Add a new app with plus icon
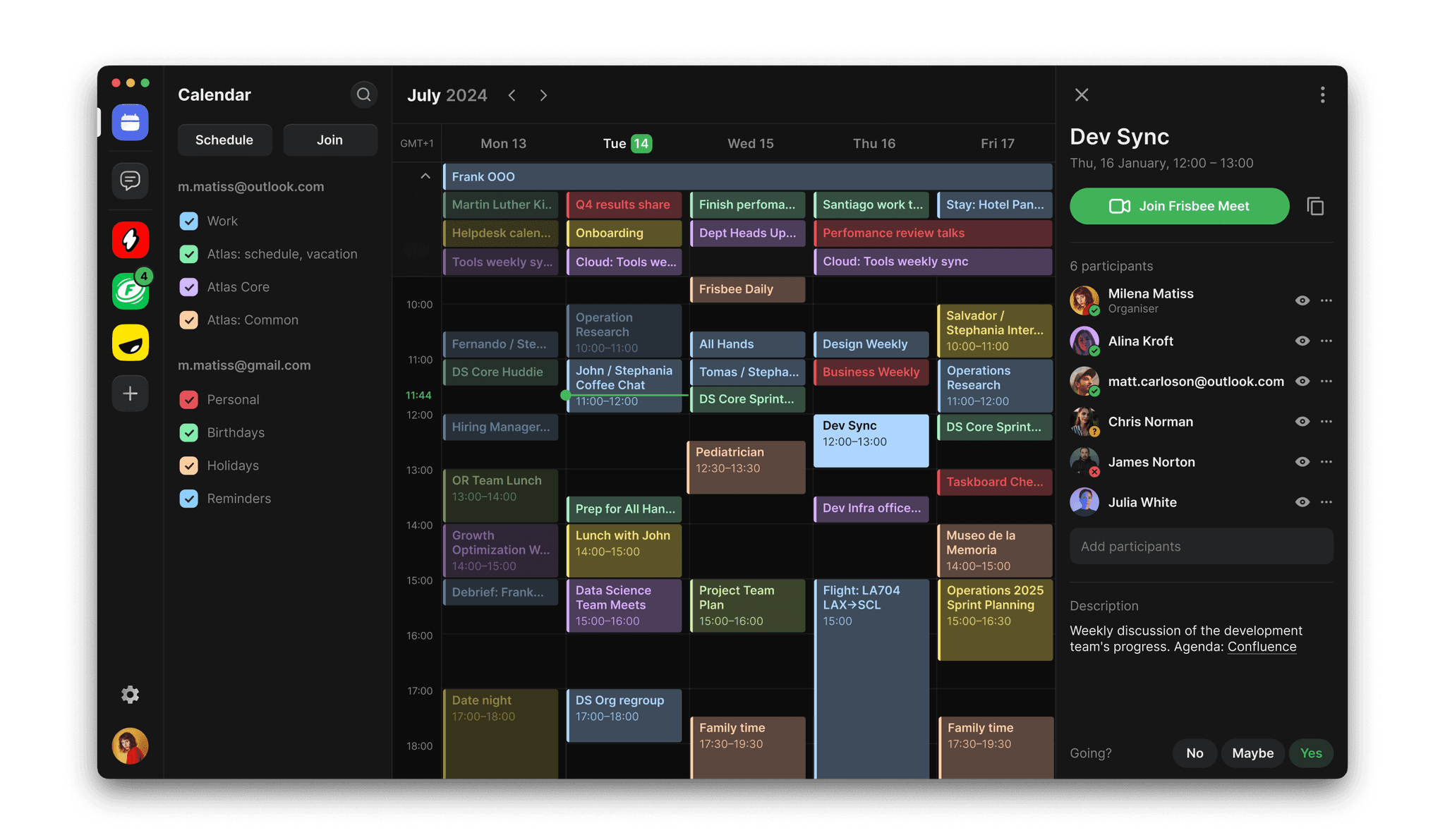The height and width of the screenshot is (840, 1445). click(130, 394)
